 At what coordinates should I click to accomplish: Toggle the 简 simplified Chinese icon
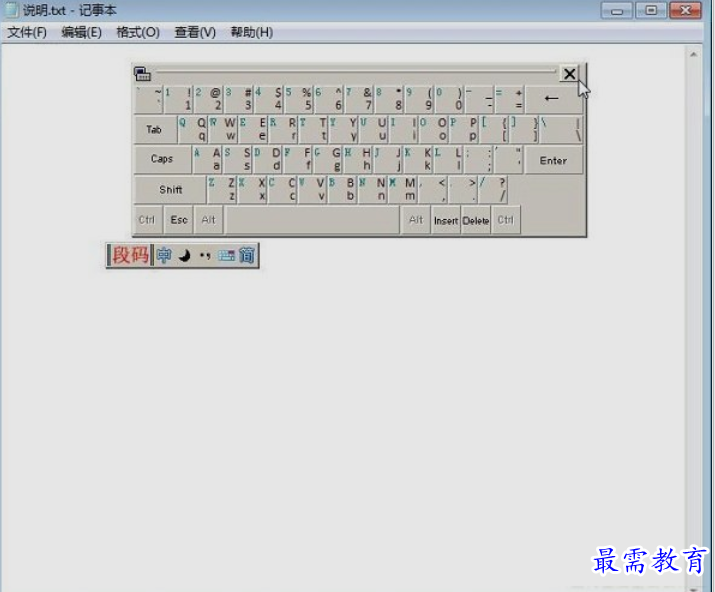point(247,255)
